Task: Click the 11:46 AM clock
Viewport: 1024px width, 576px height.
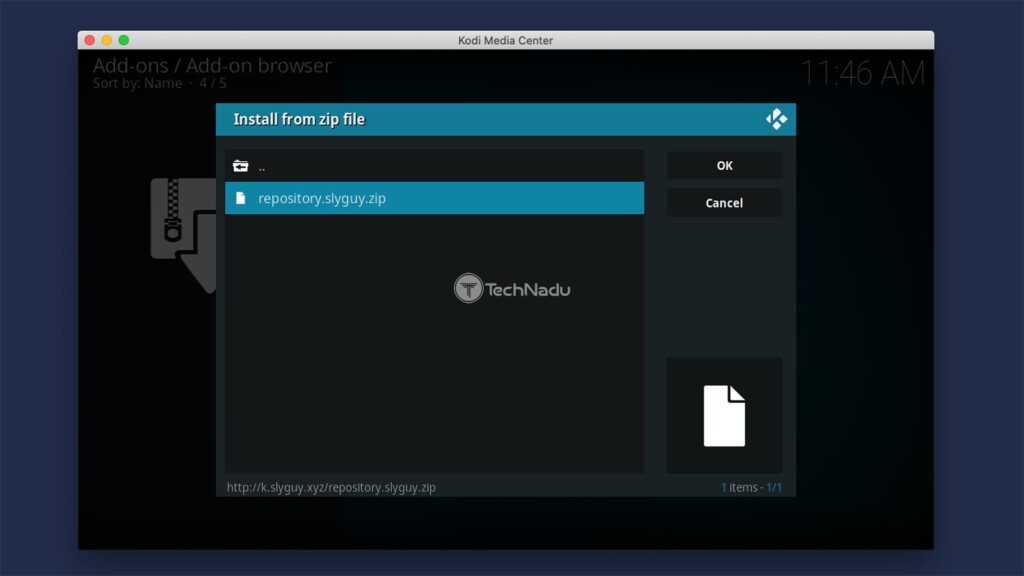Action: 863,73
